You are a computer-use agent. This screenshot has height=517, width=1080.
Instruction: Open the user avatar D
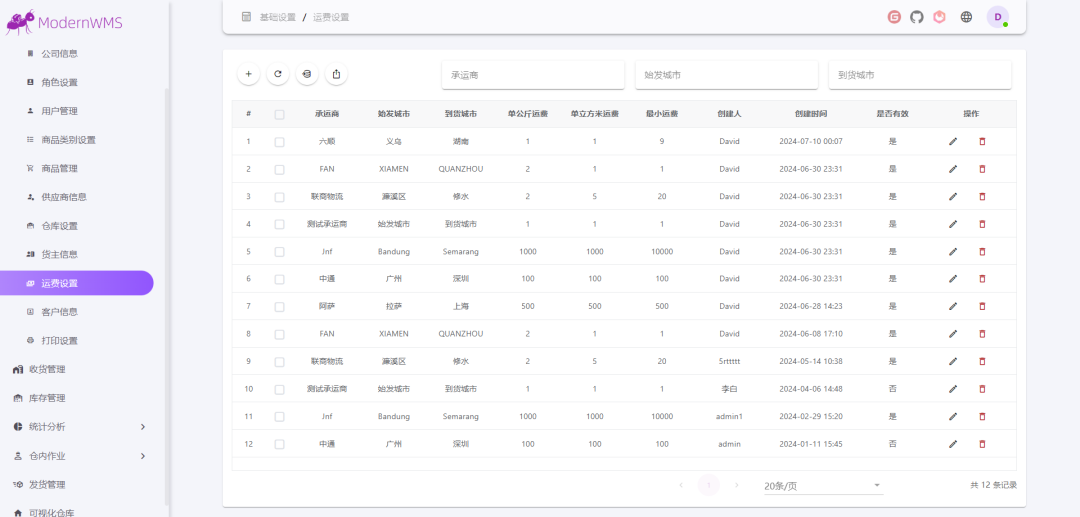coord(997,17)
